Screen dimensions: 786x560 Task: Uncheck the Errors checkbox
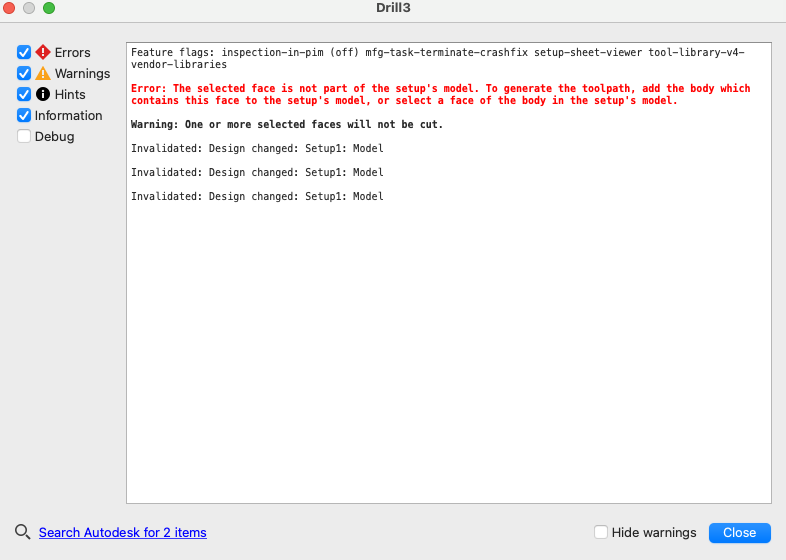coord(24,52)
